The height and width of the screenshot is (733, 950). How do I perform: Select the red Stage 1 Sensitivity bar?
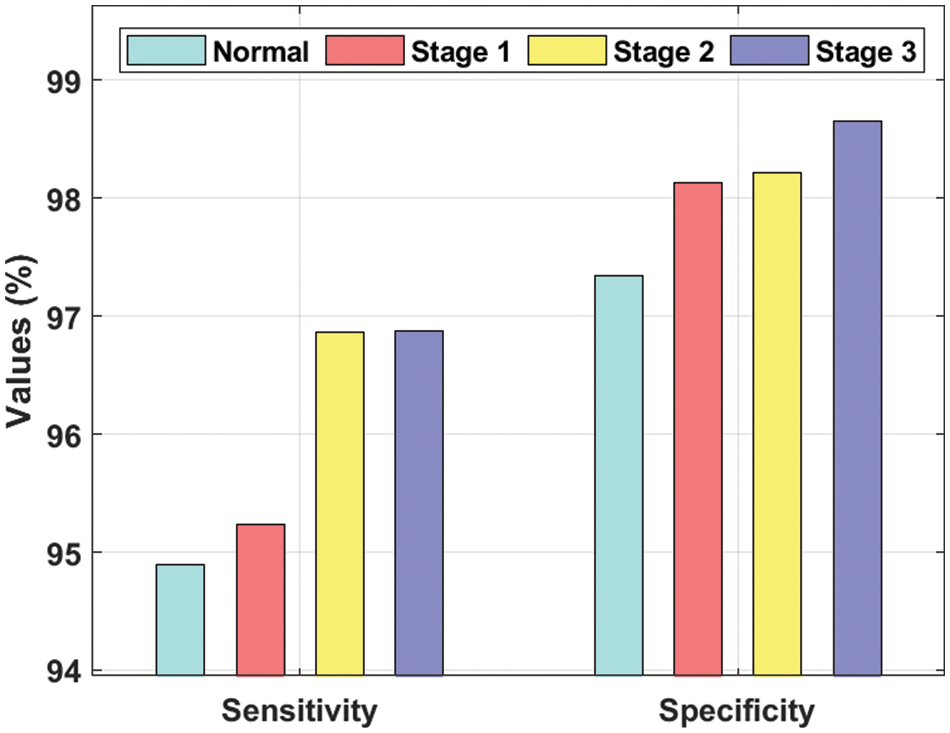tap(260, 599)
